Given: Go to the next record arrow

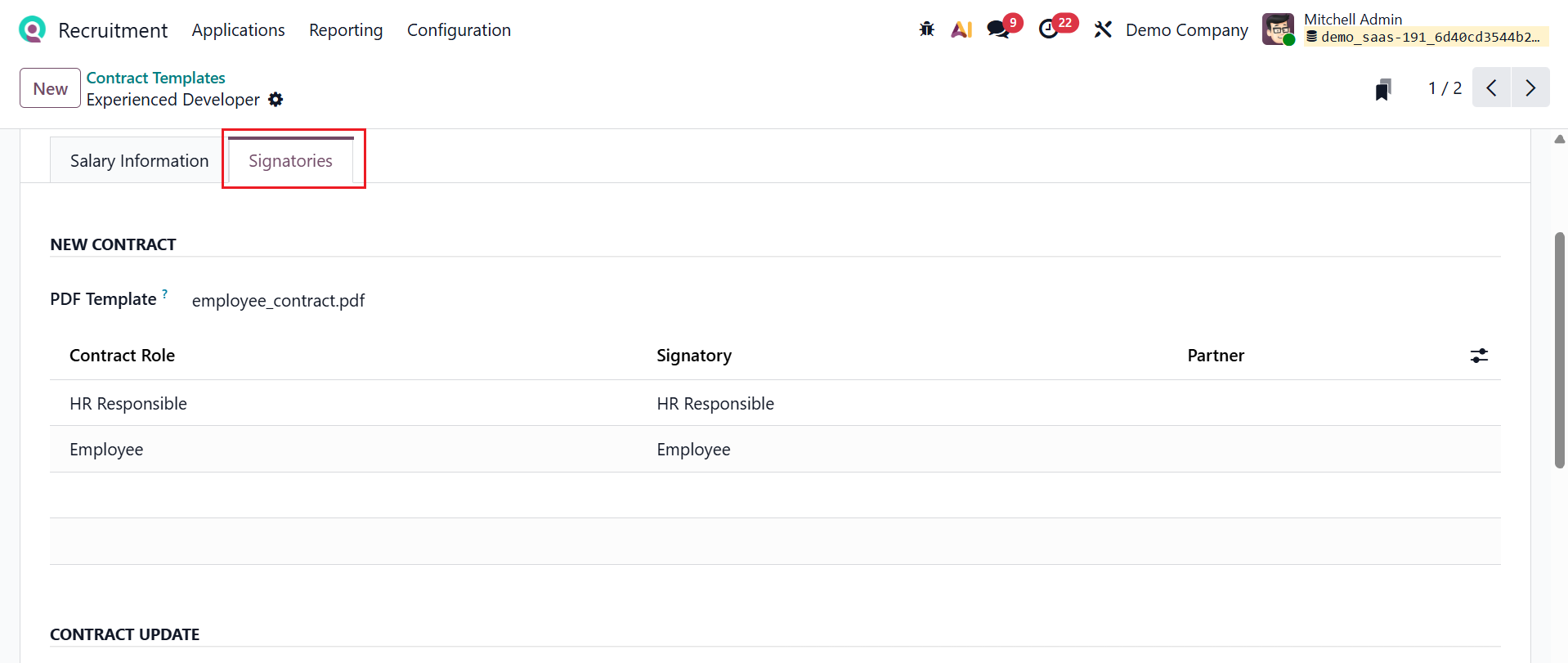Looking at the screenshot, I should point(1530,87).
